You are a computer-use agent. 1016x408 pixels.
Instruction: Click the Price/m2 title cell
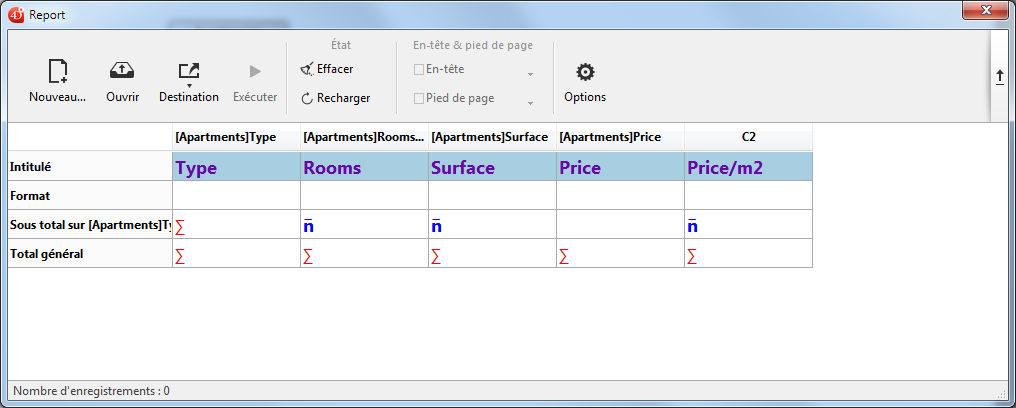point(748,167)
